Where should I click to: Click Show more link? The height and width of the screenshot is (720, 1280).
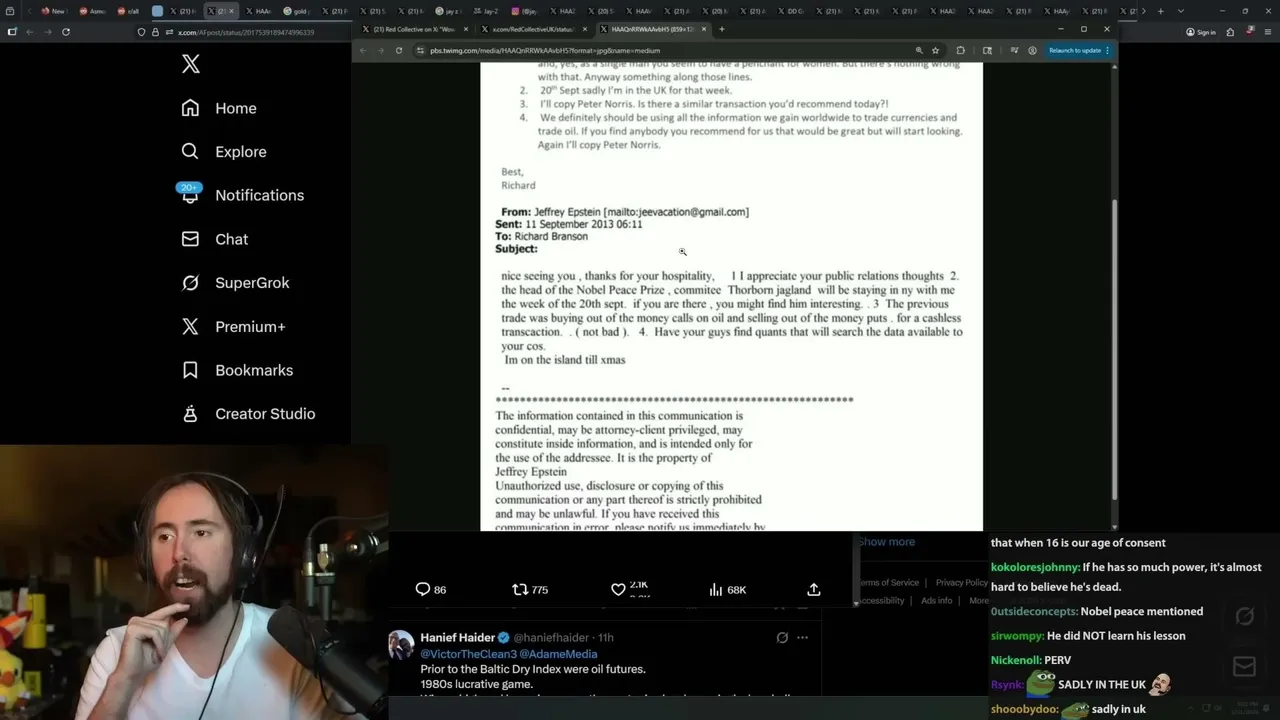coord(887,541)
